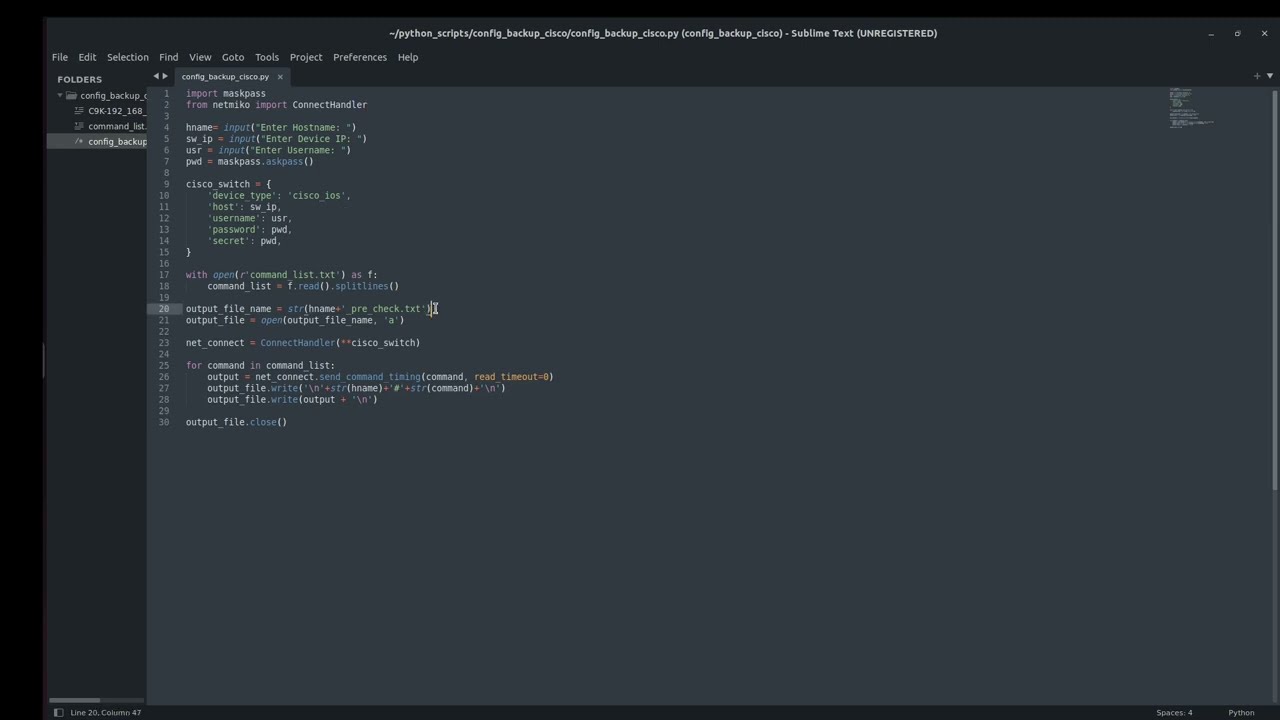Open the C9K-192_168 file in sidebar
The width and height of the screenshot is (1280, 720).
pyautogui.click(x=115, y=111)
